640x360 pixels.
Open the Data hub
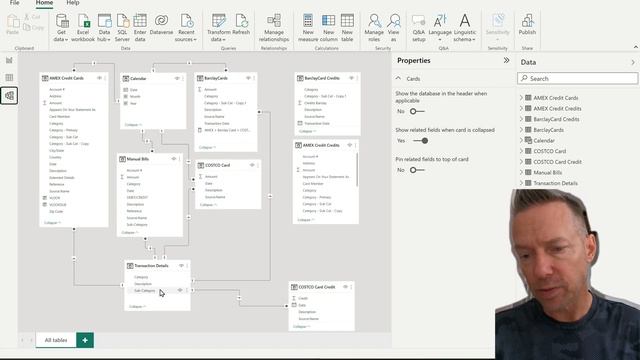(x=104, y=27)
